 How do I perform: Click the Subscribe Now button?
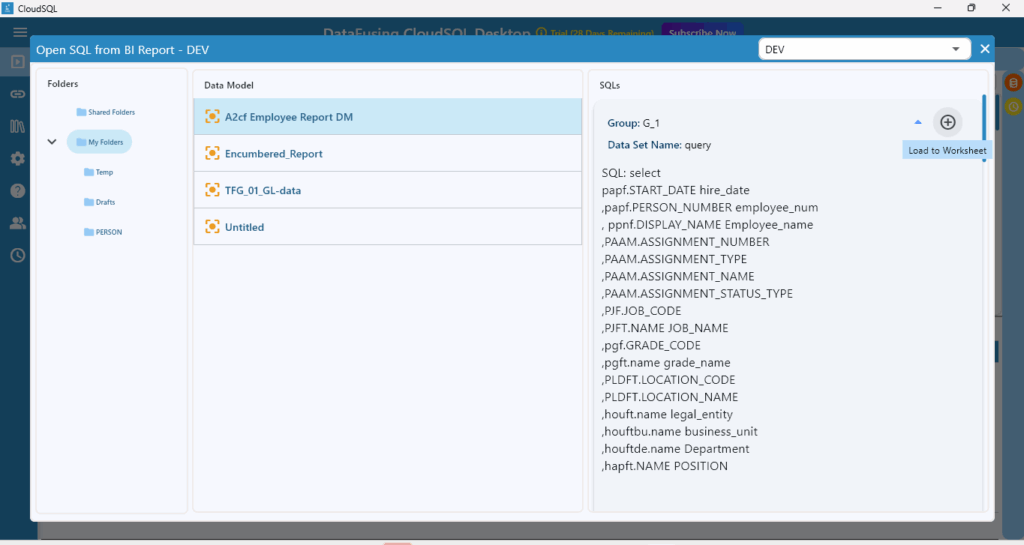coord(702,31)
